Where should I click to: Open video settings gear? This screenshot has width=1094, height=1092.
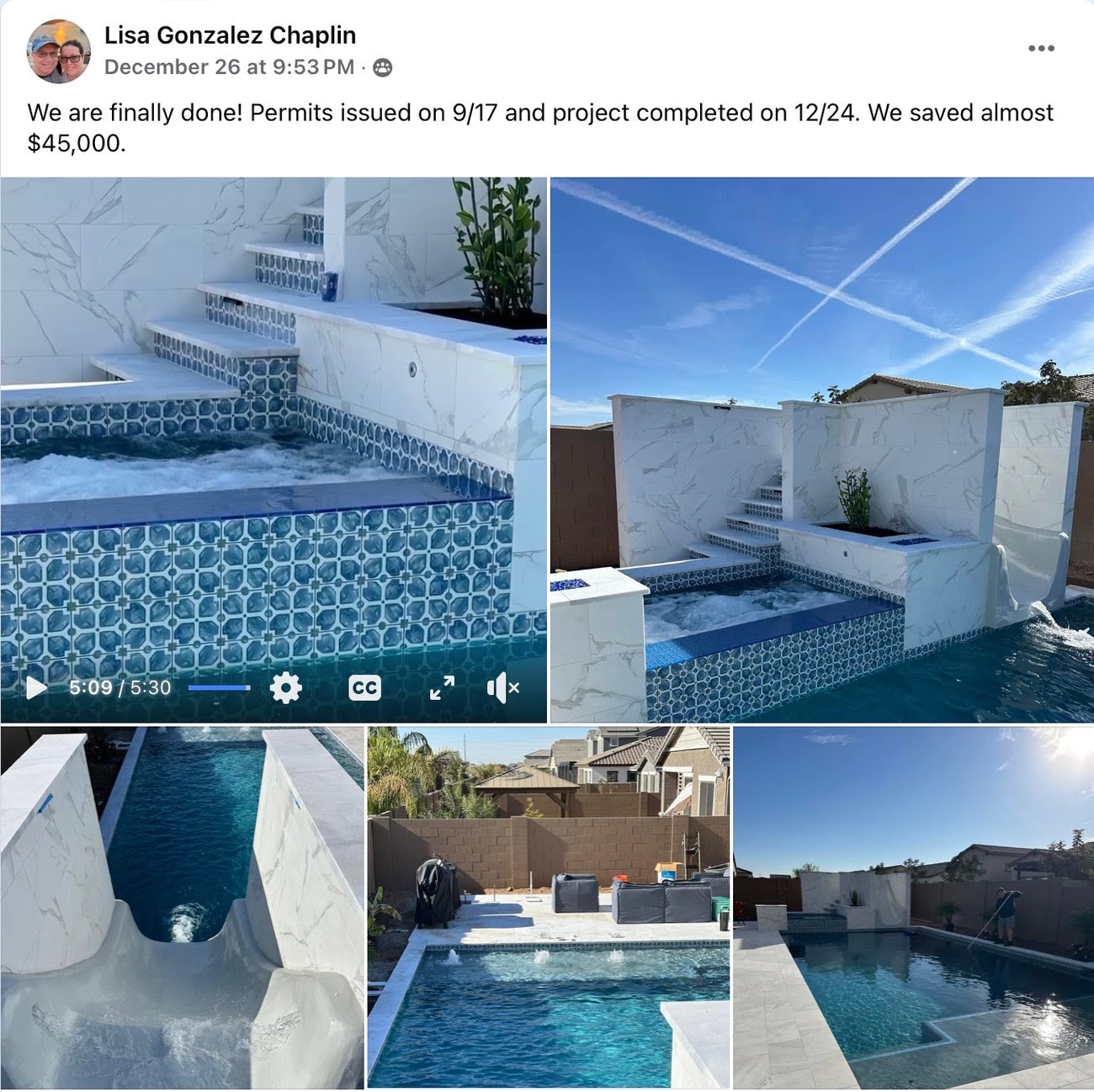[285, 688]
